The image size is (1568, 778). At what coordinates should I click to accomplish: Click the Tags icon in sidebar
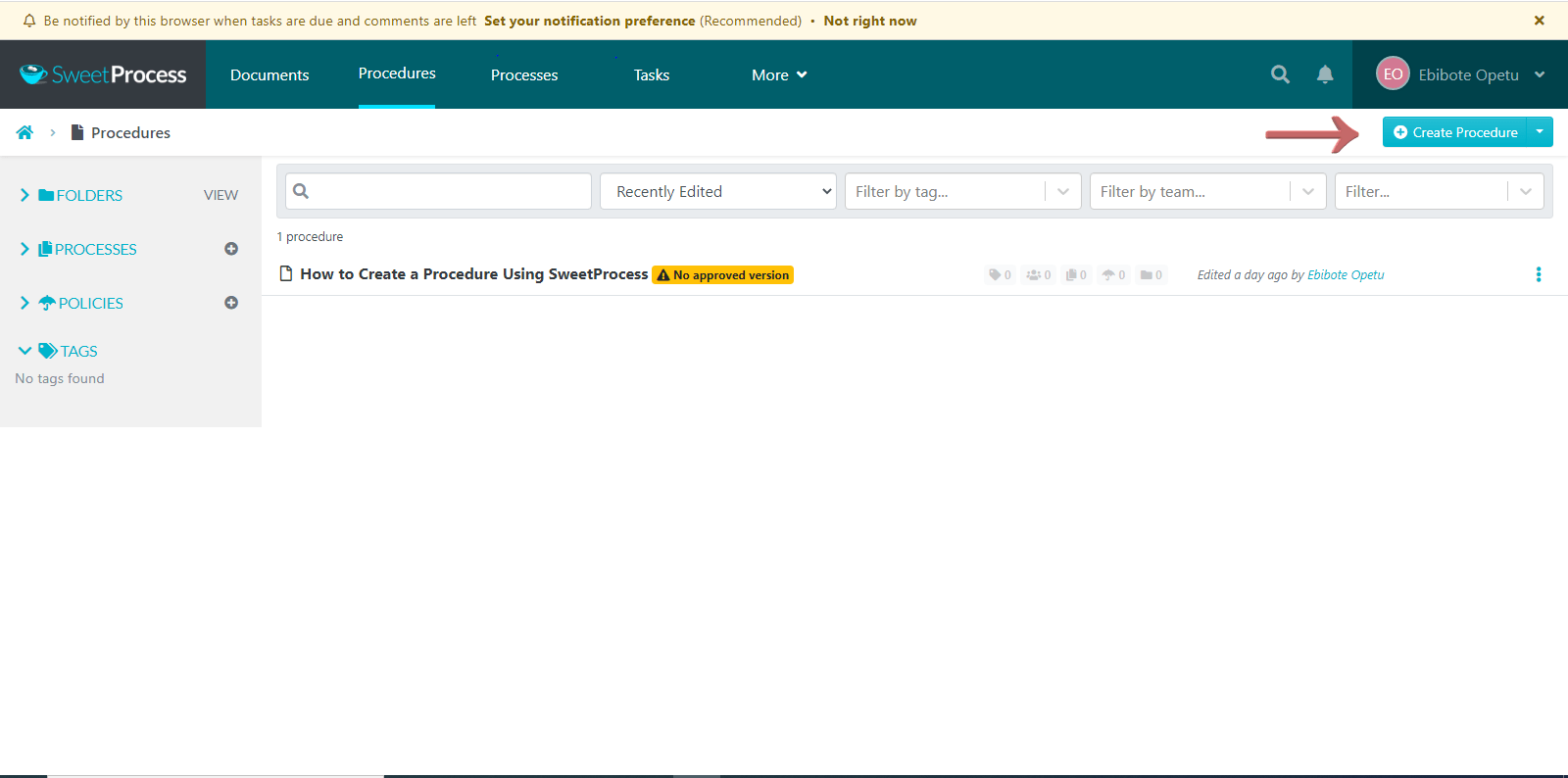coord(48,351)
